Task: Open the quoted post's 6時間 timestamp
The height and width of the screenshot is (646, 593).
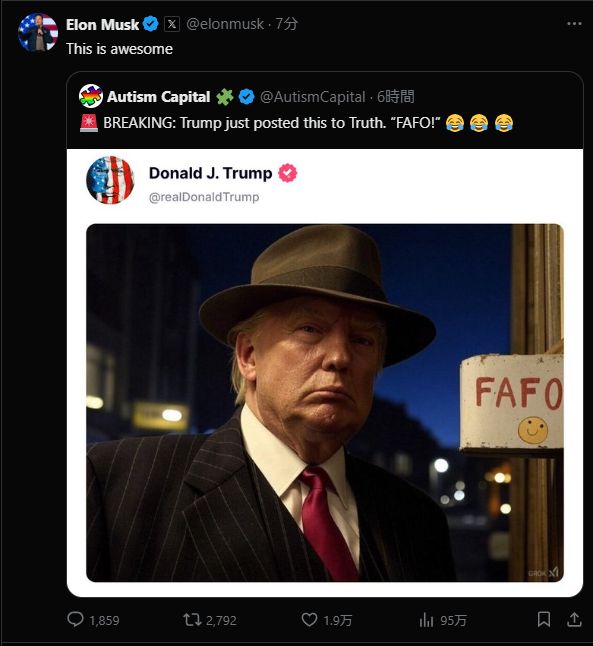Action: click(396, 97)
